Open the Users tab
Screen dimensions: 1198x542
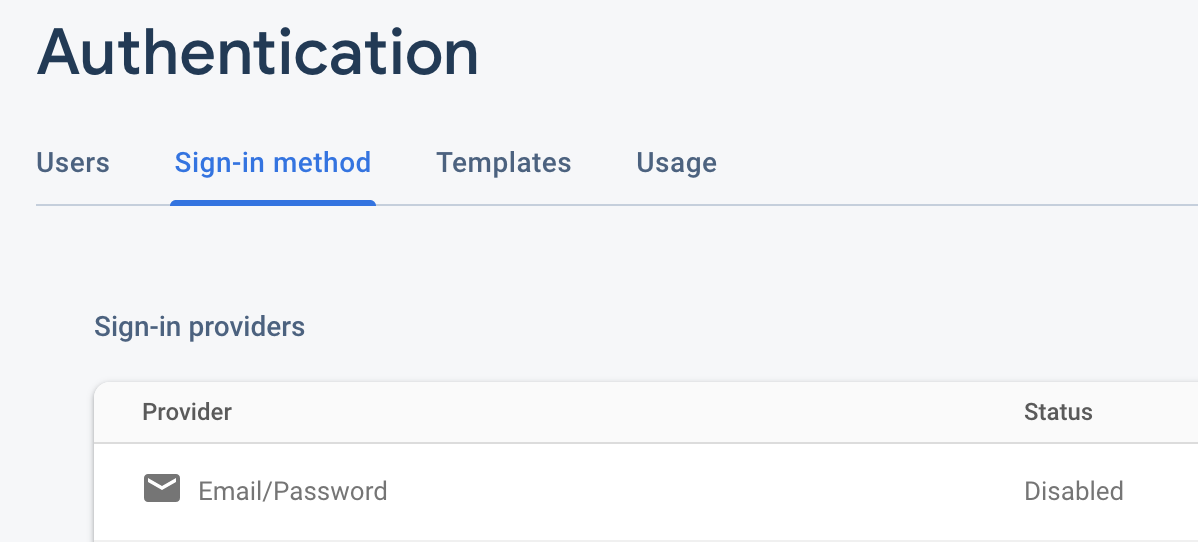point(73,162)
